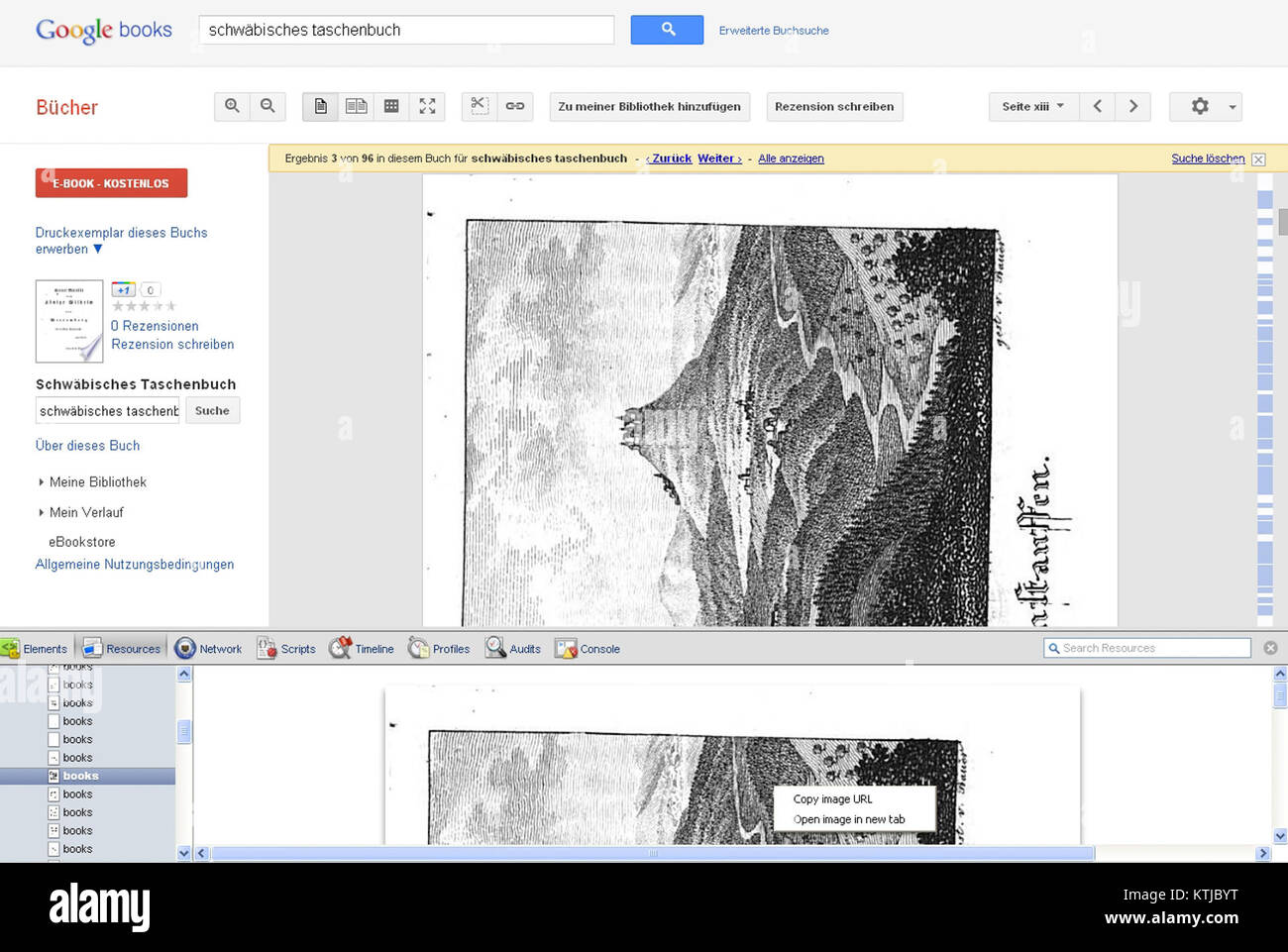Open the Console devtools tab

588,649
